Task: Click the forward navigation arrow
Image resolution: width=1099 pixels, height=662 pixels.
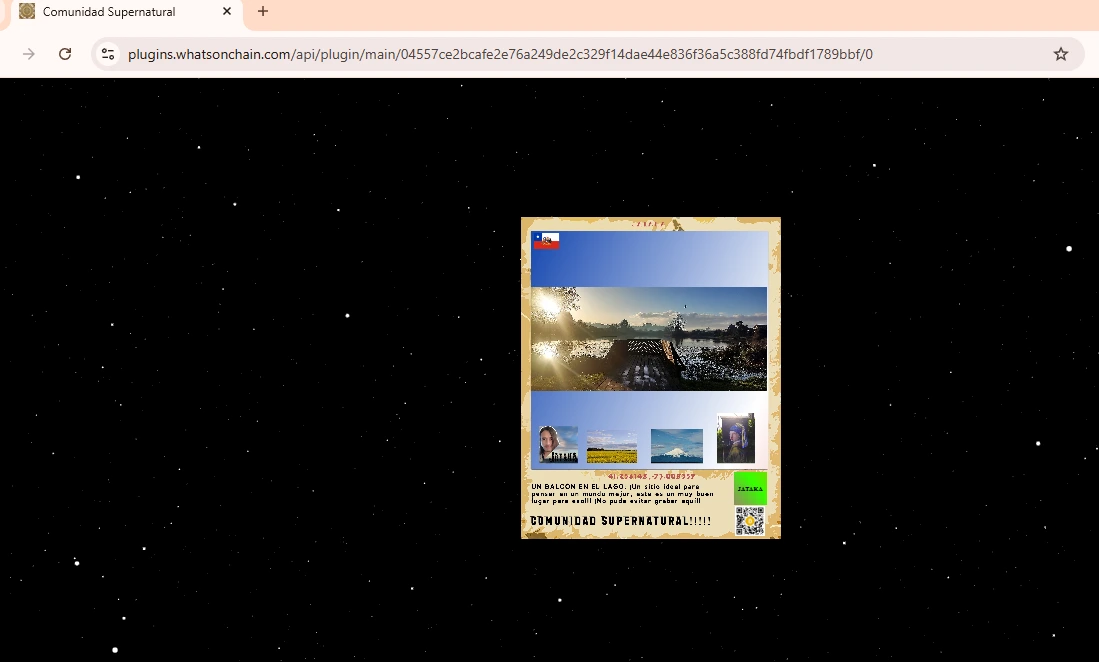Action: [27, 54]
